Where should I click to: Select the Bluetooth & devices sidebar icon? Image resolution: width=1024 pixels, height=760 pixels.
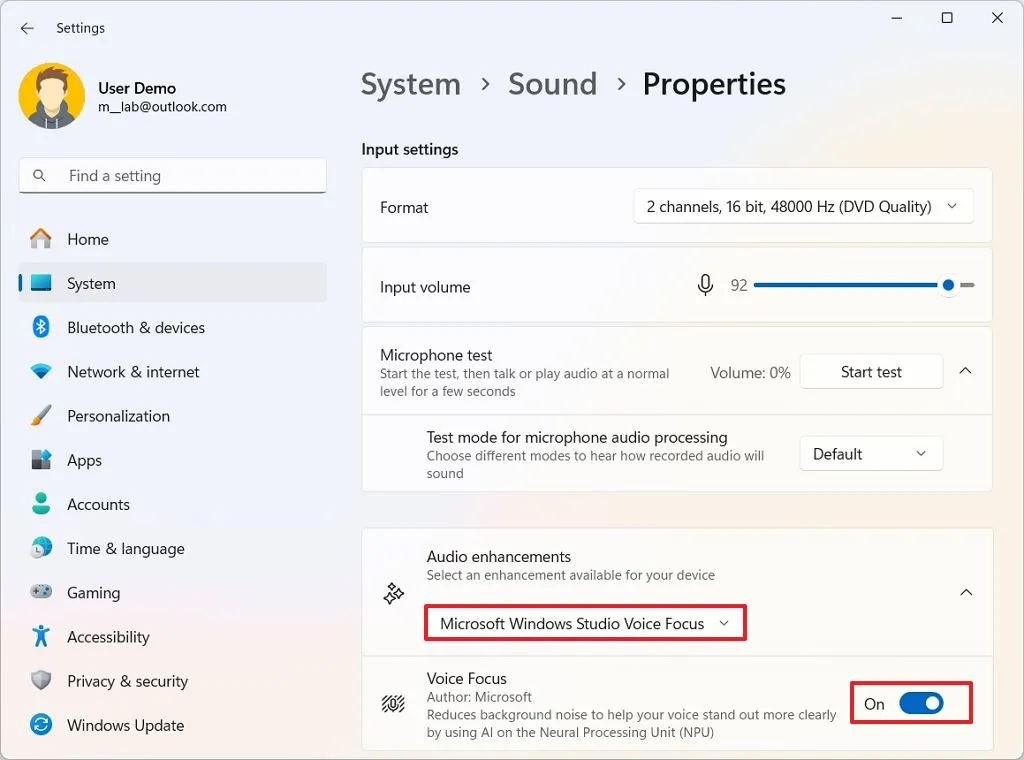tap(39, 327)
